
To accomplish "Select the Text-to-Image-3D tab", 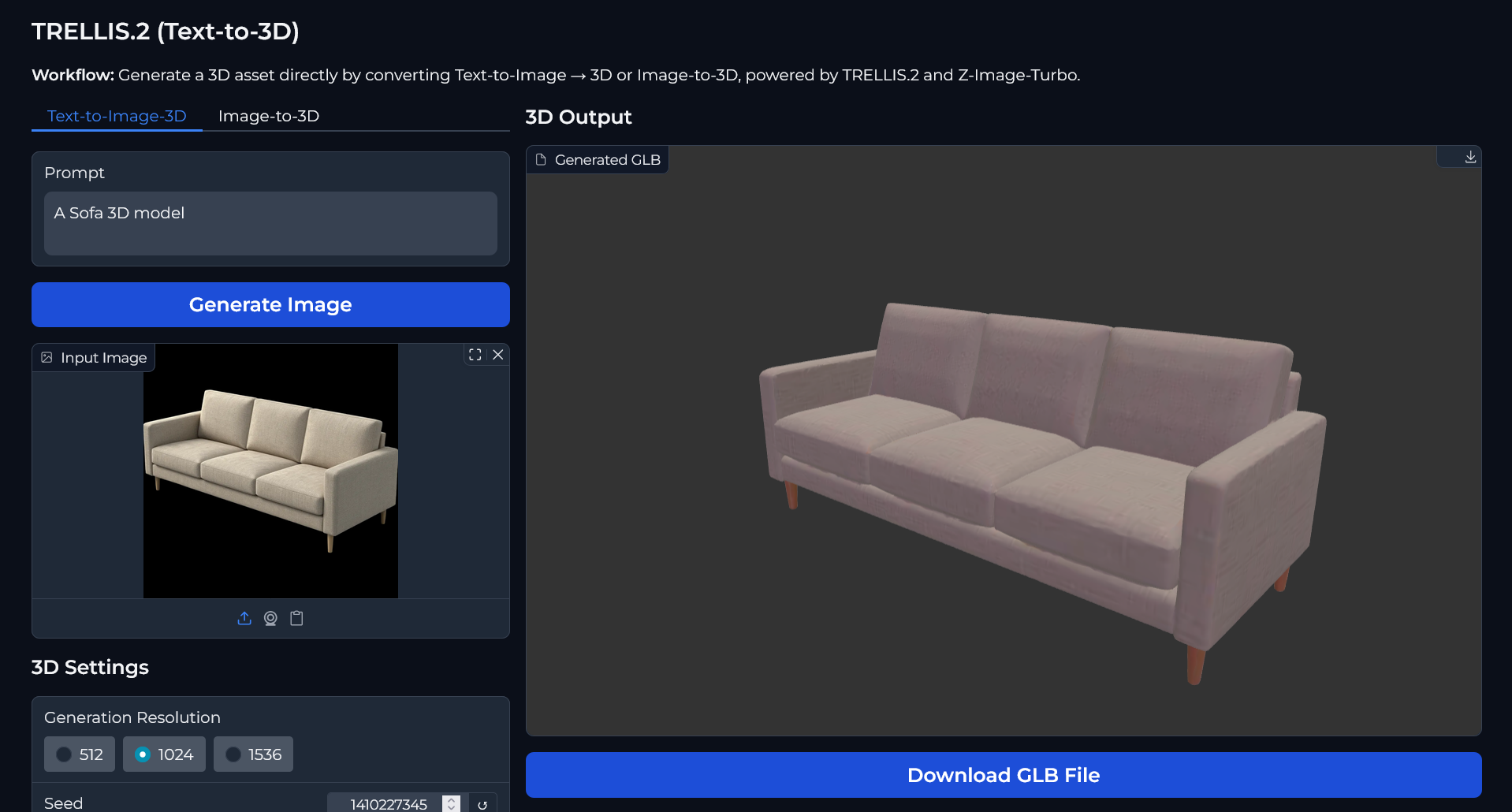I will [x=117, y=116].
